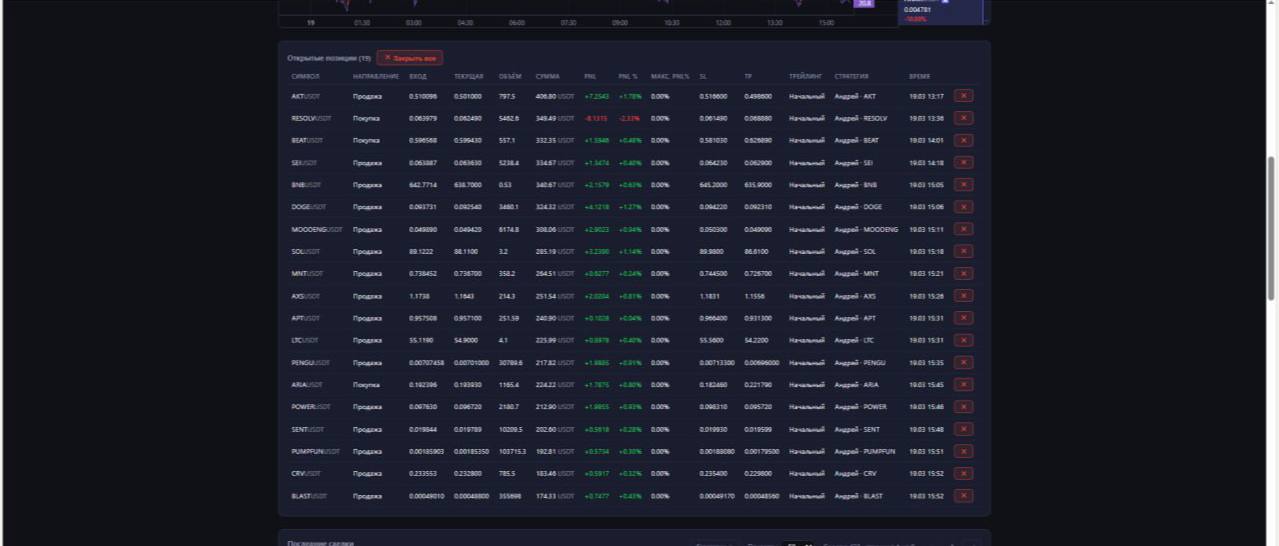Click the 'ТЕКУЩАЯ' column header
Image resolution: width=1279 pixels, height=546 pixels.
(468, 76)
